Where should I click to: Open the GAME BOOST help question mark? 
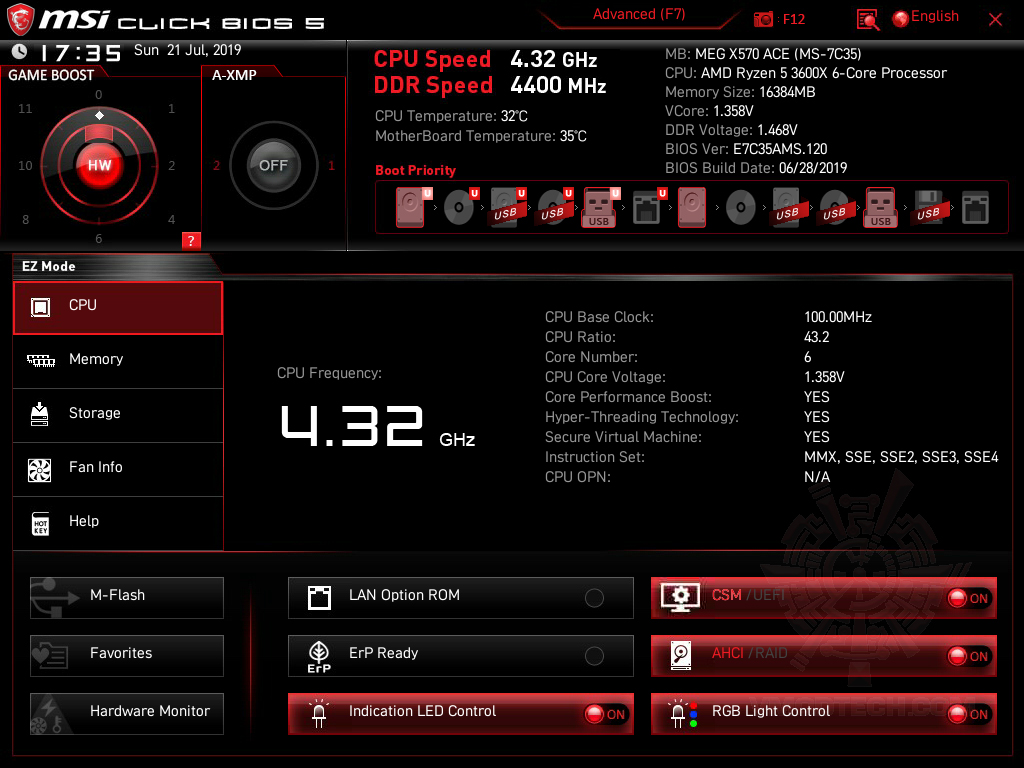tap(191, 240)
